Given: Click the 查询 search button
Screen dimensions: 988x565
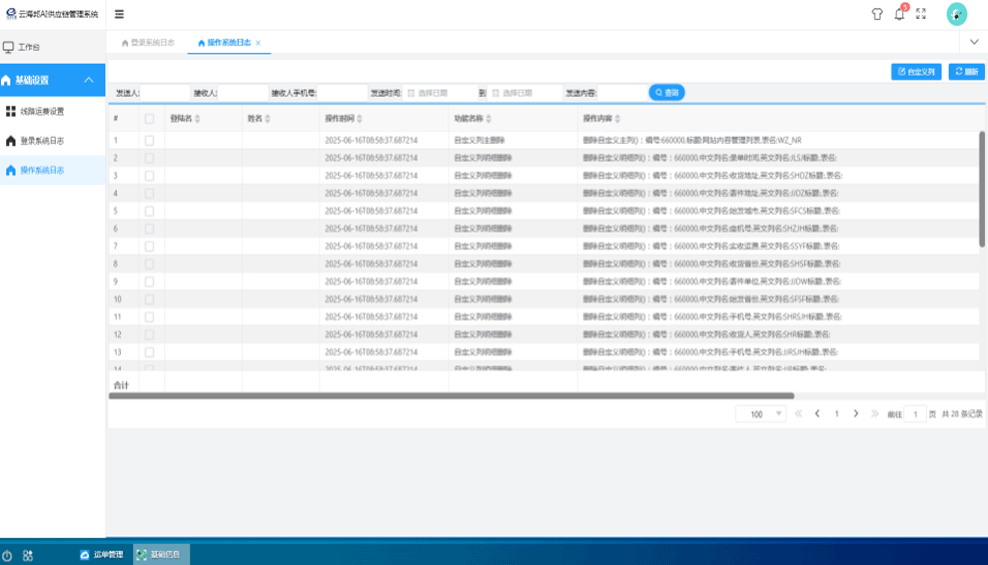Looking at the screenshot, I should click(x=667, y=92).
